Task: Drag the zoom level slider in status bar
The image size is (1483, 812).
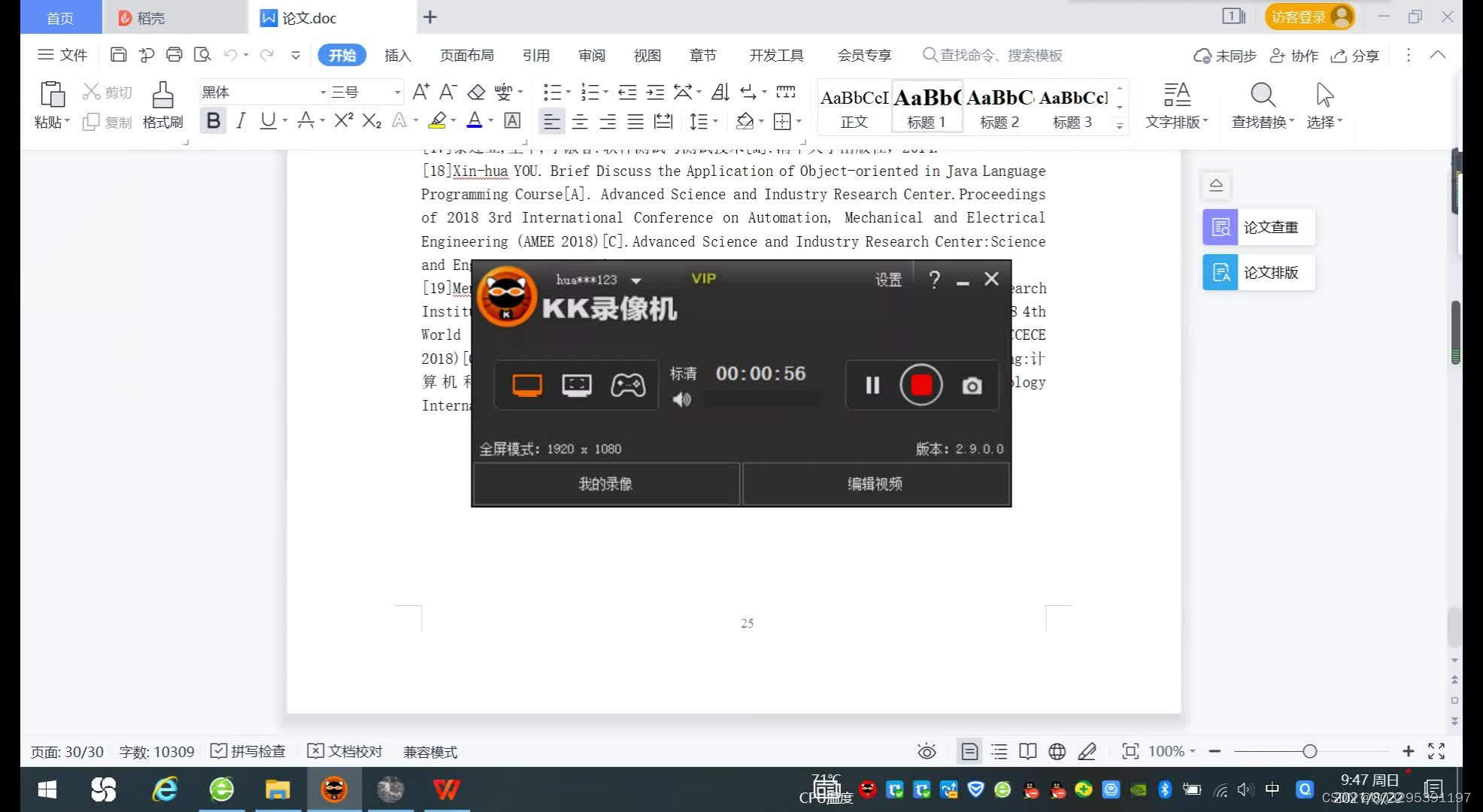Action: coord(1309,751)
